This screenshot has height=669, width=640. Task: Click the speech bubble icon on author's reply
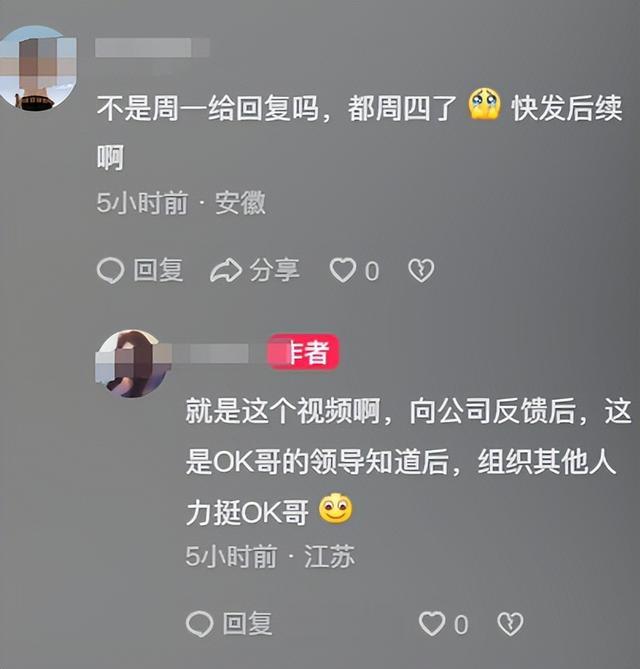[x=200, y=624]
